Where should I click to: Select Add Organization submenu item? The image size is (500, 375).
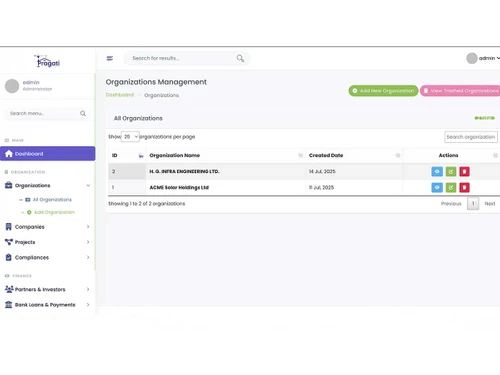(54, 212)
